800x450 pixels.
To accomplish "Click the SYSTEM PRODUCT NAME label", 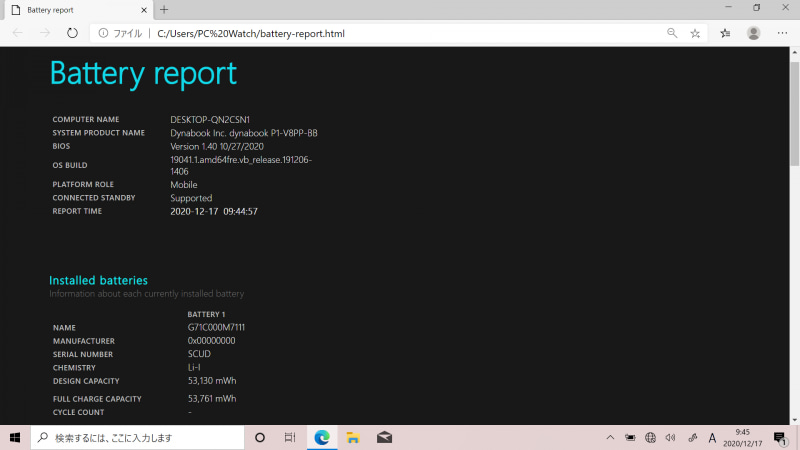I will (98, 133).
